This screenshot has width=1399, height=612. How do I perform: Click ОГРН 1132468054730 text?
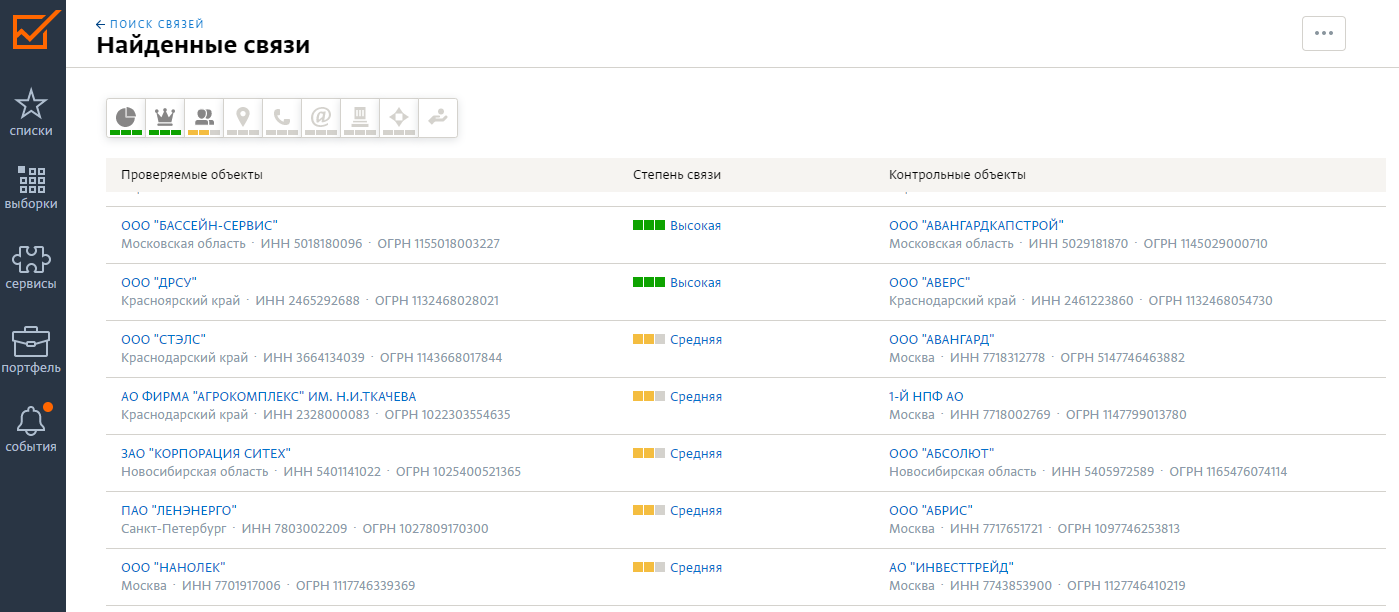(x=1210, y=301)
